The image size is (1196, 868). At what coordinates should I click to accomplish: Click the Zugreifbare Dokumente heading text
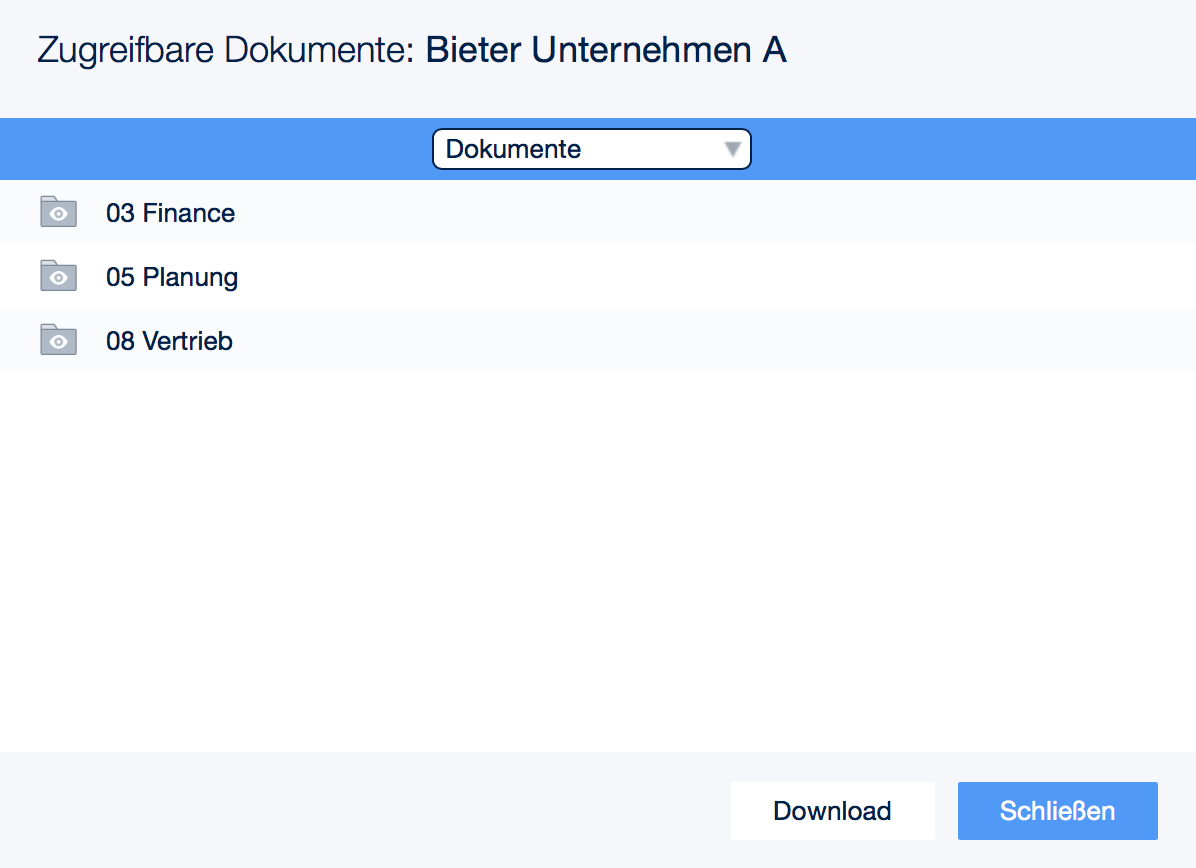(x=224, y=50)
